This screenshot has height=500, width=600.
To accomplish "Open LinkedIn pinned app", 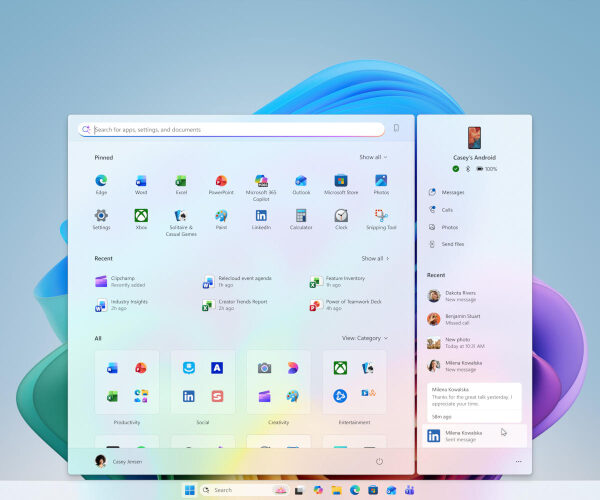I will 261,219.
